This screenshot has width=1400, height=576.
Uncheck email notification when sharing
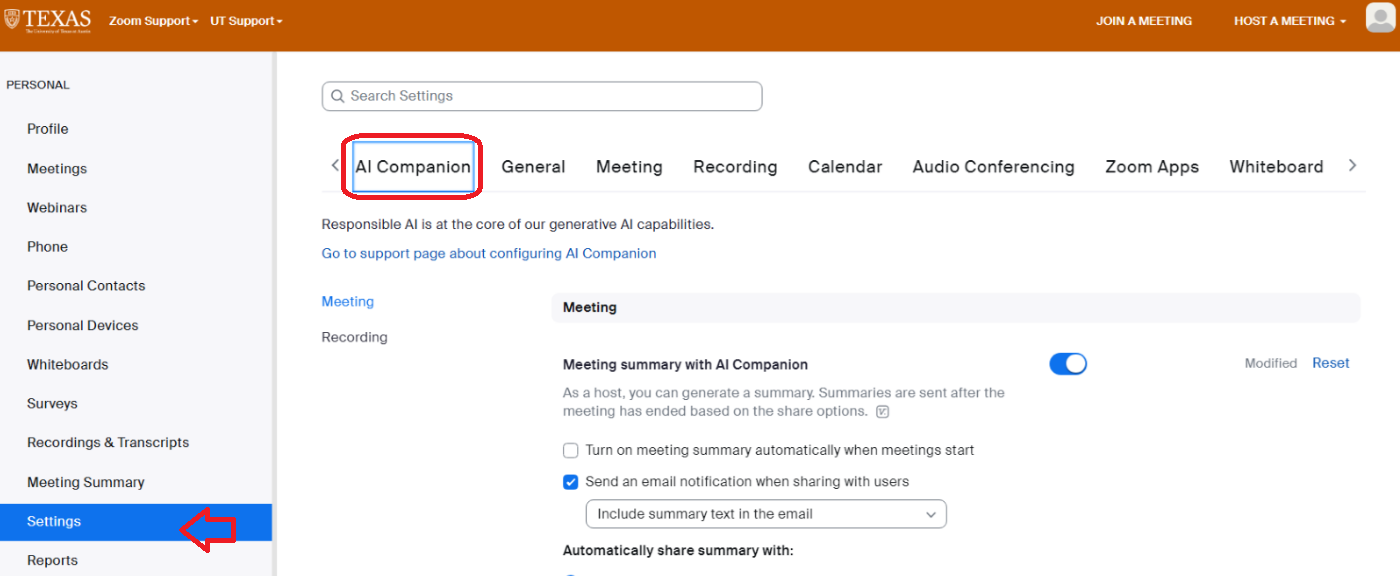[571, 482]
